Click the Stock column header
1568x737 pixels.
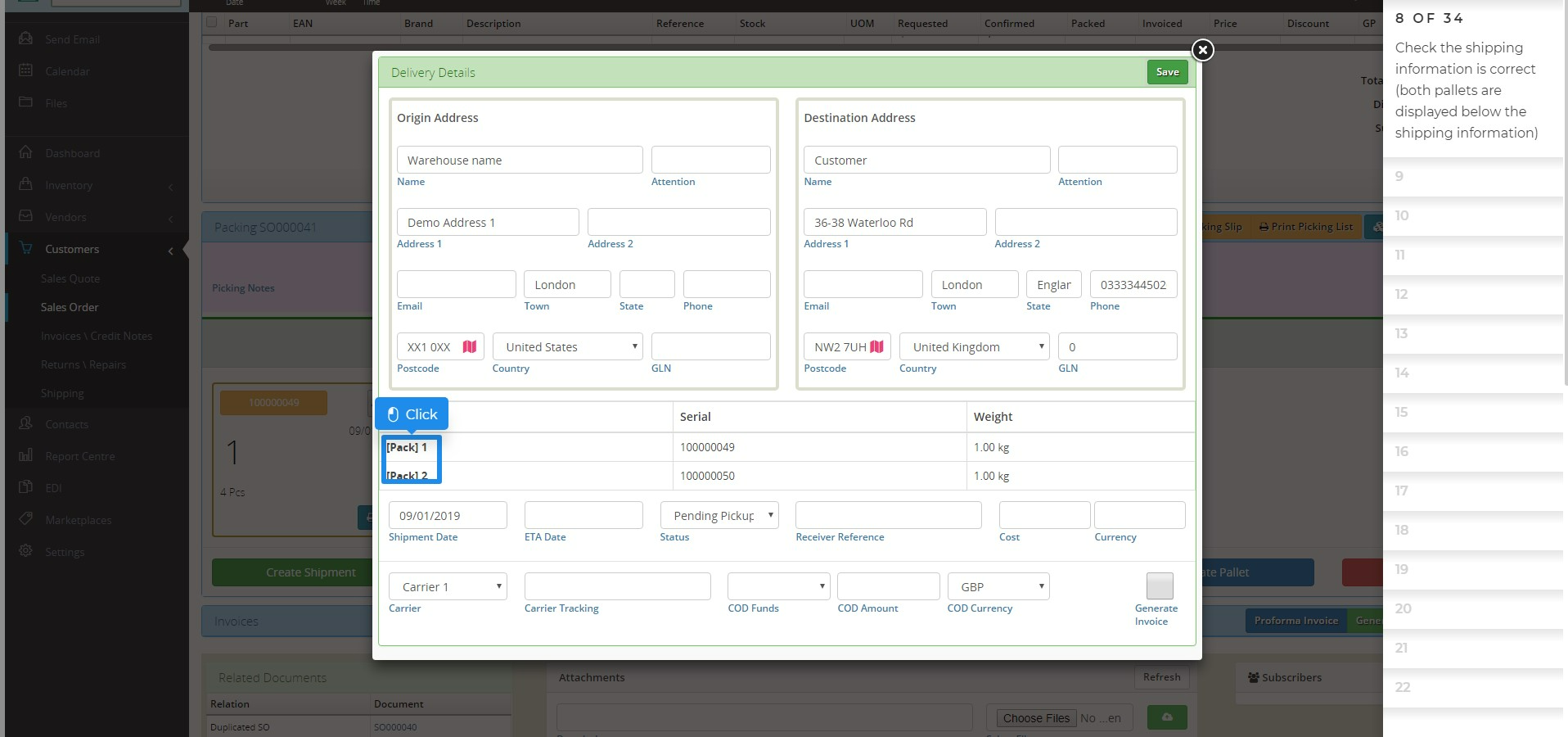click(752, 23)
